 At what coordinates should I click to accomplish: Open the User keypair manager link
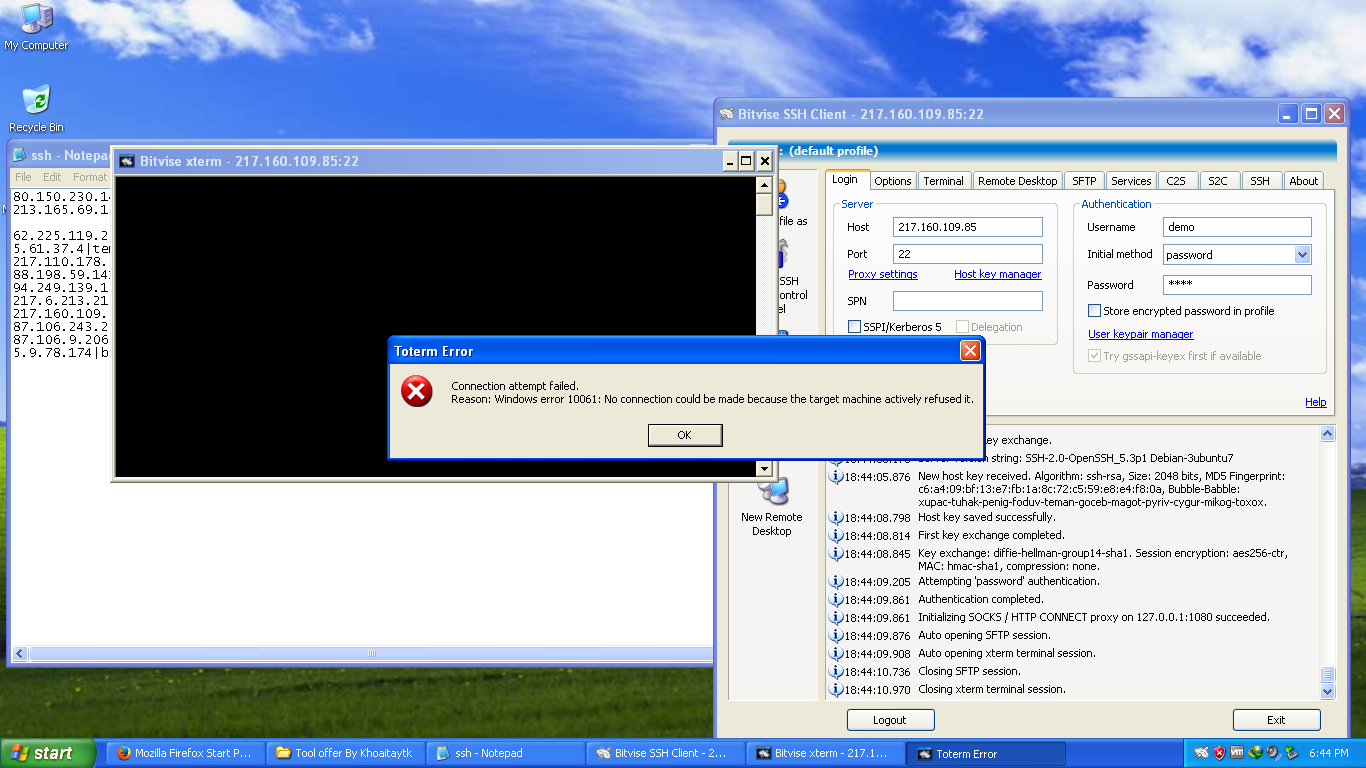click(x=1140, y=334)
